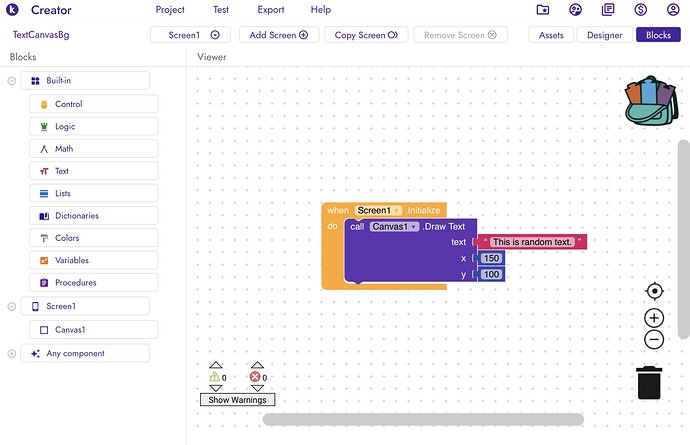Viewport: 690px width, 445px height.
Task: Collapse the Screen1 tree section
Action: click(x=12, y=306)
